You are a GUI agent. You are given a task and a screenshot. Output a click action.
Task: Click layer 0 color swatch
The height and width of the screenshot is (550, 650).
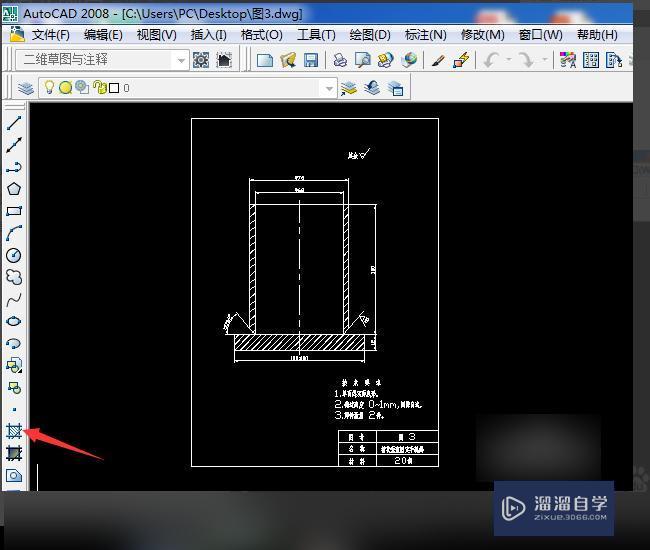coord(114,88)
